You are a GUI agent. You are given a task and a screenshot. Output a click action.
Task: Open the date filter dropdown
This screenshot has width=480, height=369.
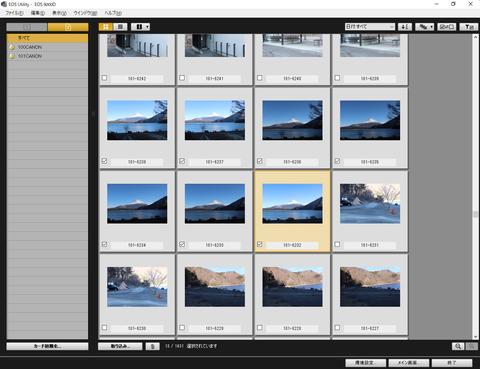pos(370,27)
